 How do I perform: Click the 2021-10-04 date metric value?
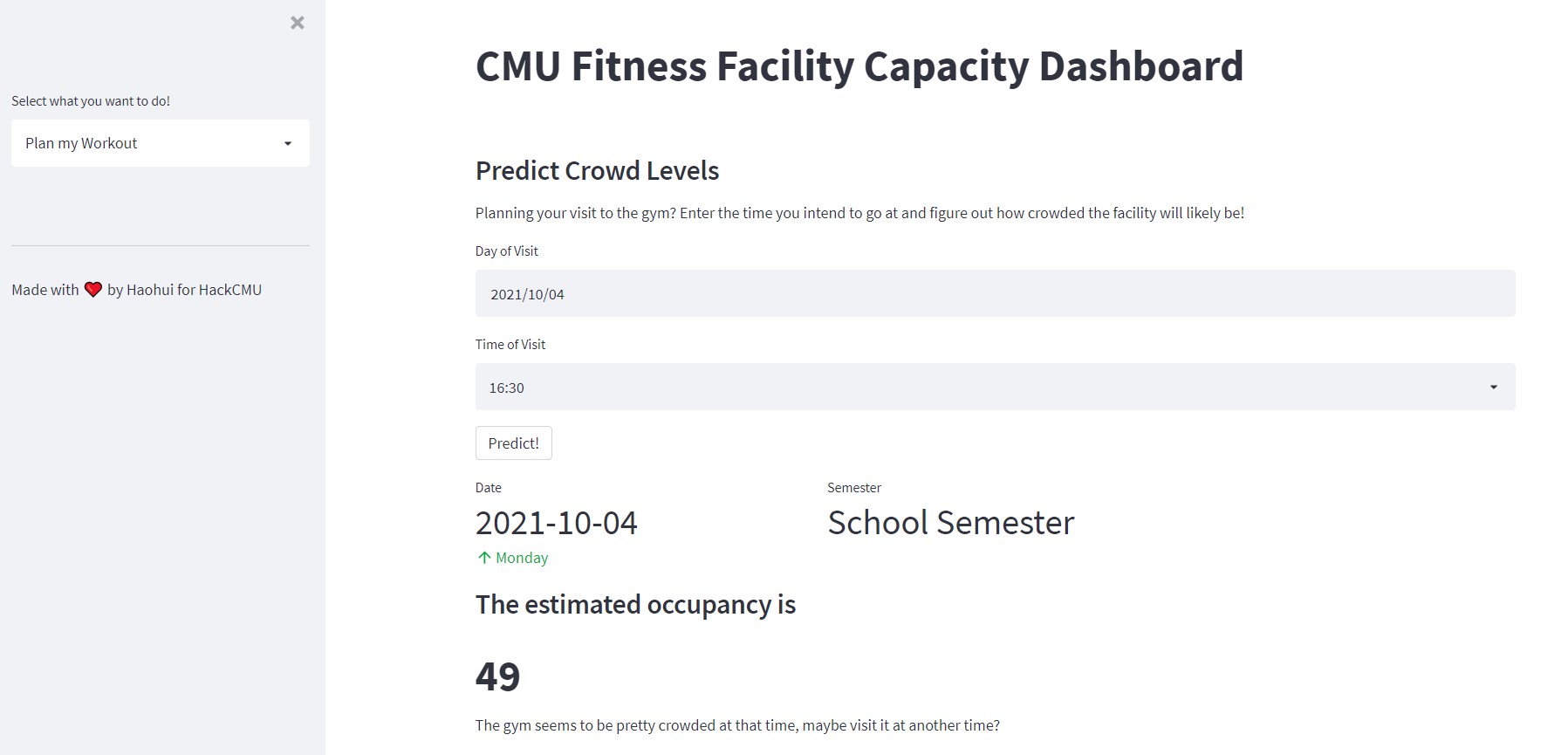[556, 523]
